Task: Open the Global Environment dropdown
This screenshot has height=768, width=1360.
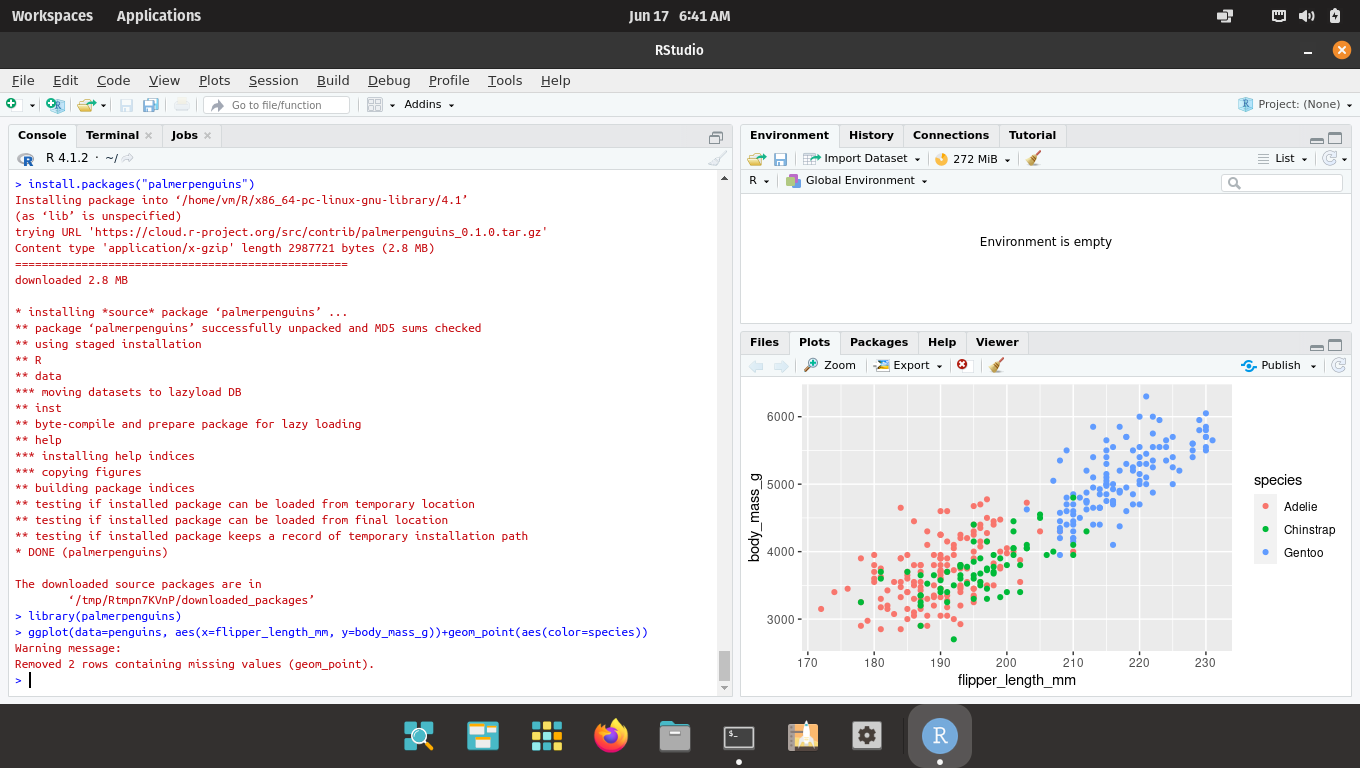Action: click(857, 180)
